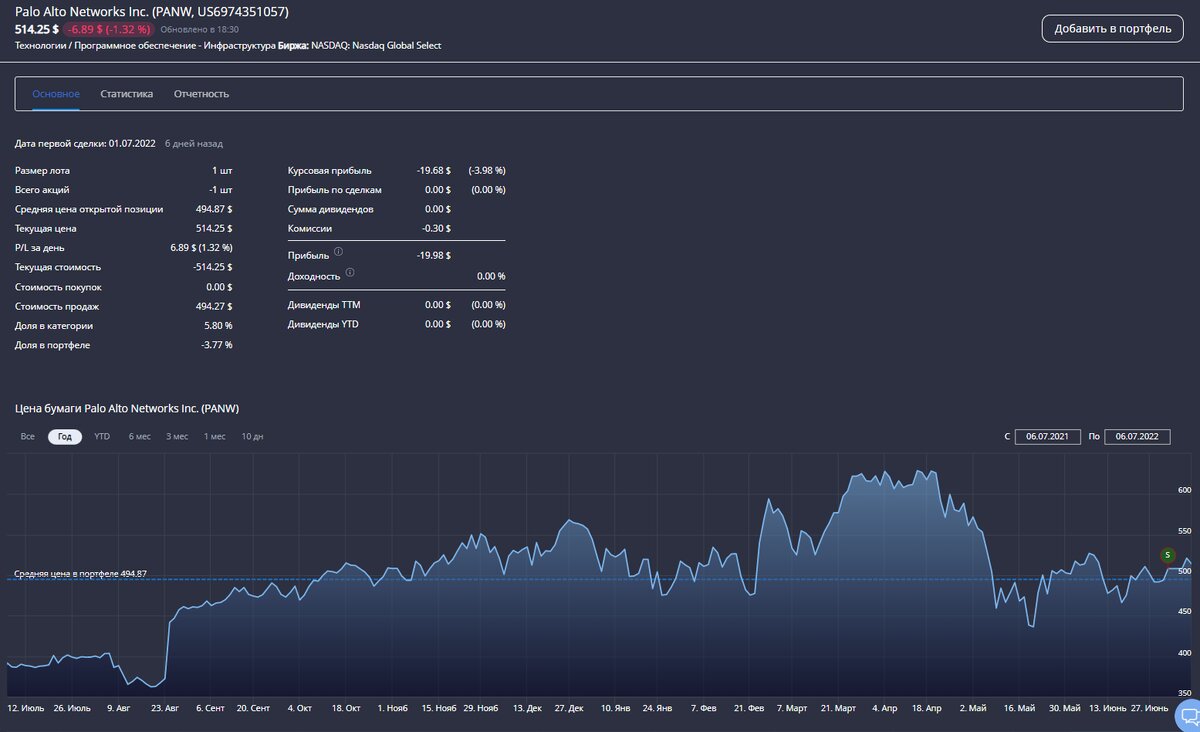Image resolution: width=1200 pixels, height=732 pixels.
Task: Click the Дивиденды YTD label
Action: tap(324, 324)
